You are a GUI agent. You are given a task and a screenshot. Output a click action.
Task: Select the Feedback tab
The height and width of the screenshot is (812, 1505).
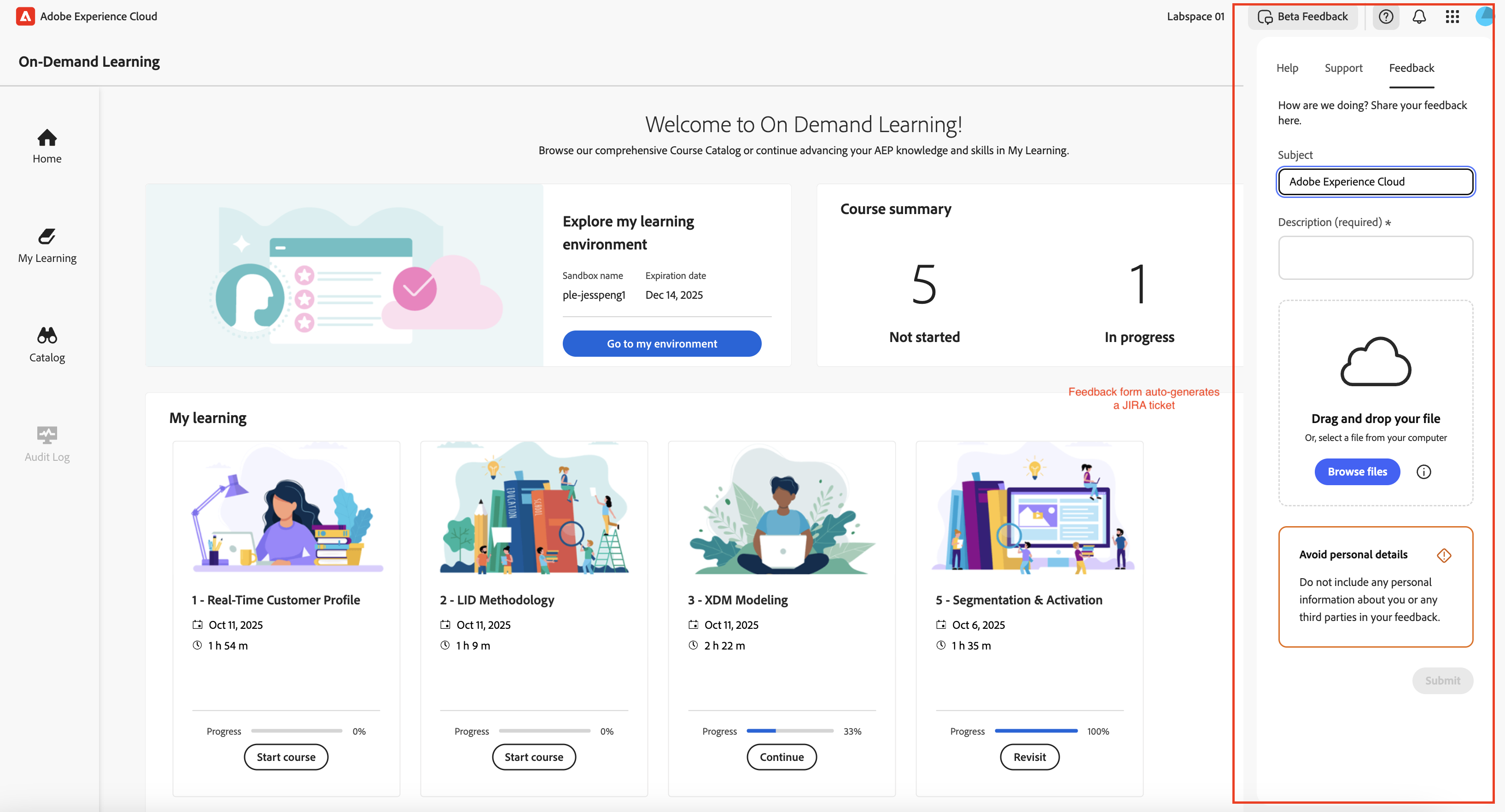[x=1411, y=68]
